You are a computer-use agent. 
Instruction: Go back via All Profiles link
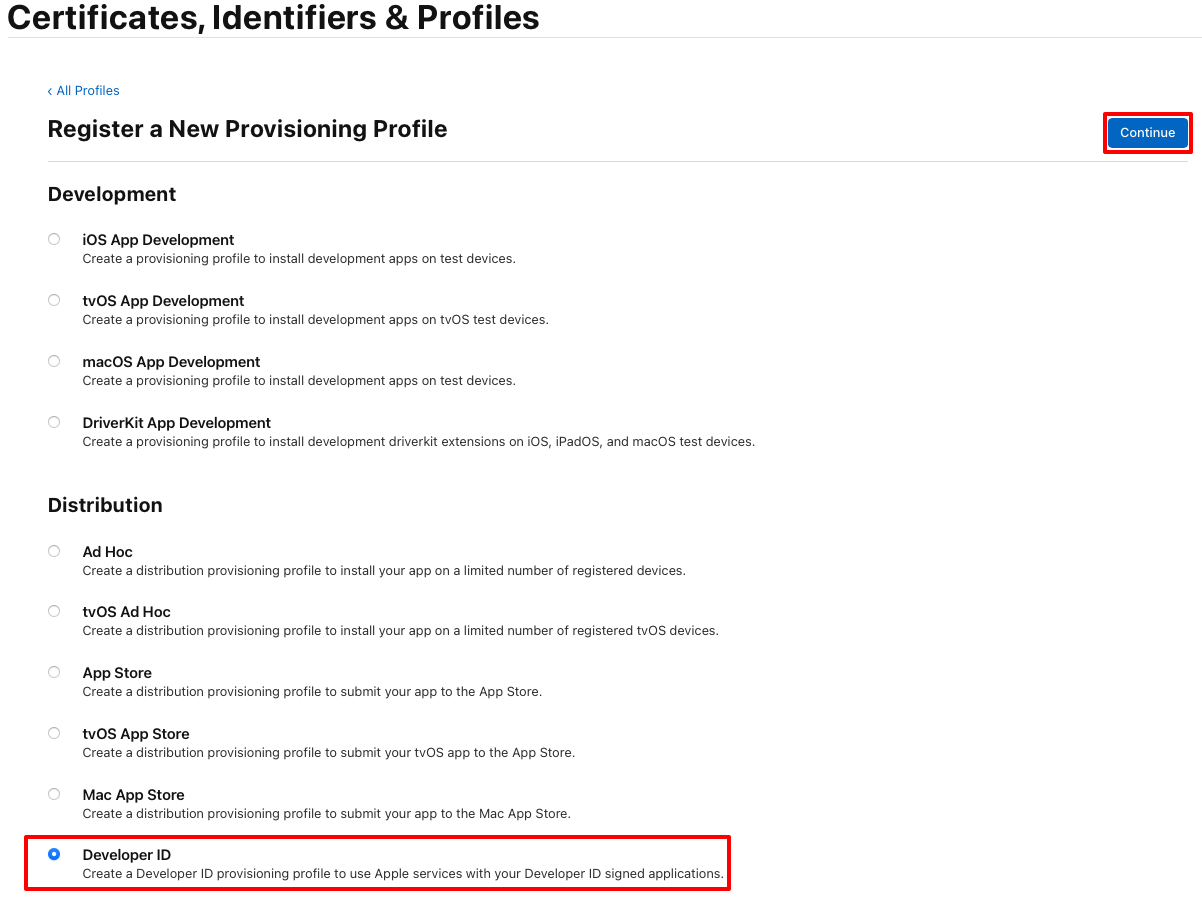tap(84, 91)
